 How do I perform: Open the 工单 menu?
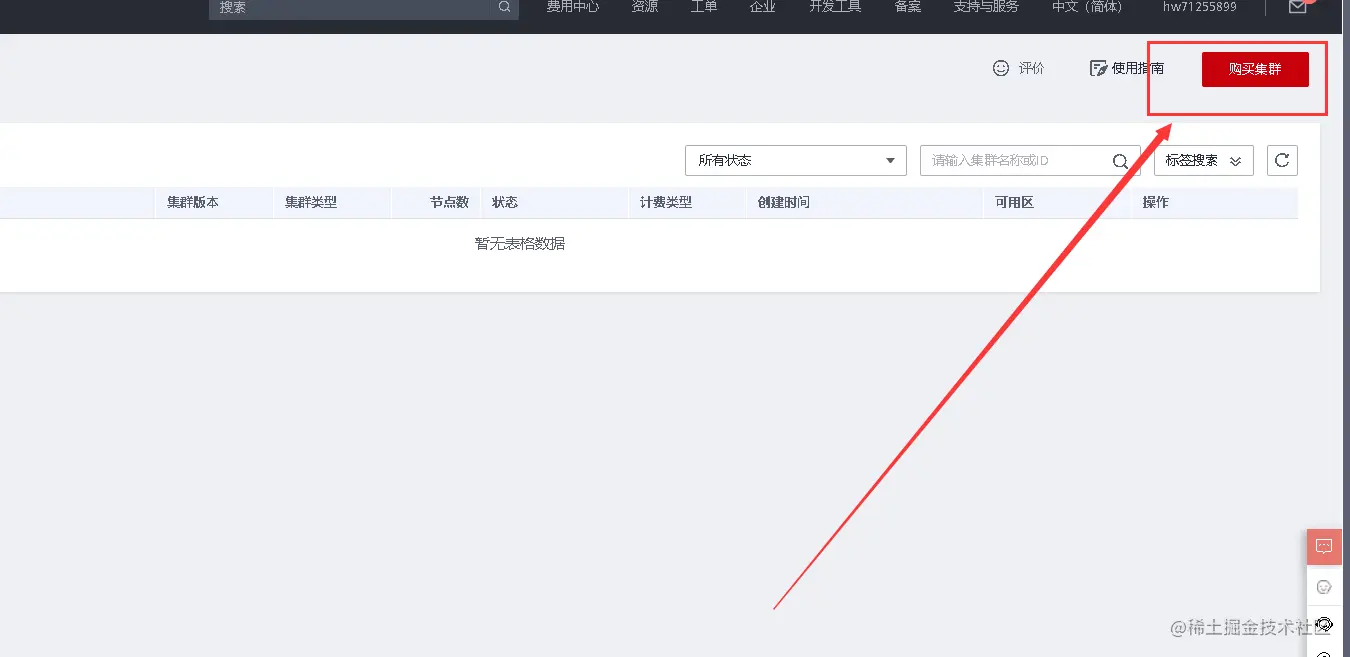coord(704,7)
